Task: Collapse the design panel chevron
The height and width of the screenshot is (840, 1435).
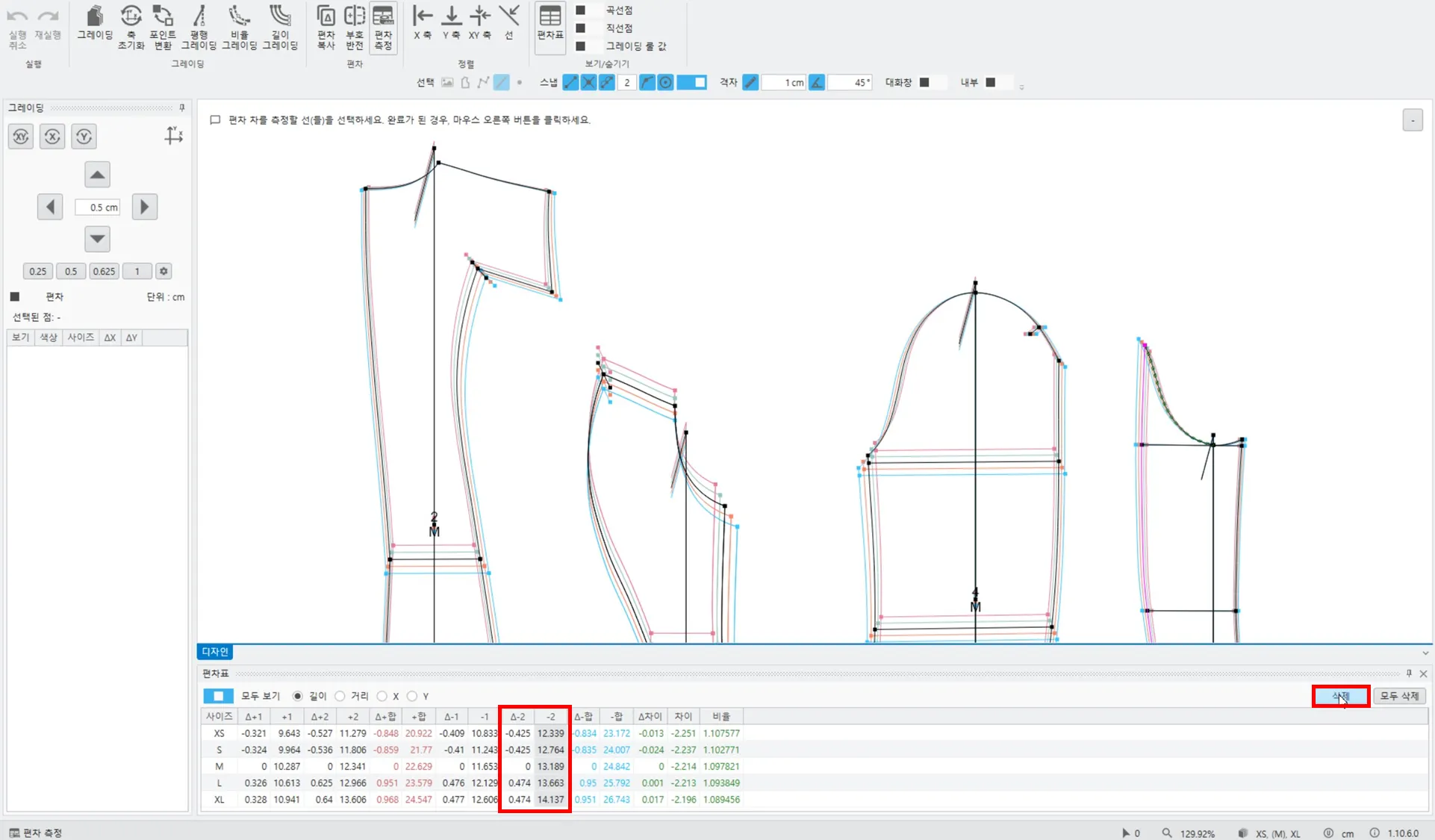Action: pos(1425,653)
